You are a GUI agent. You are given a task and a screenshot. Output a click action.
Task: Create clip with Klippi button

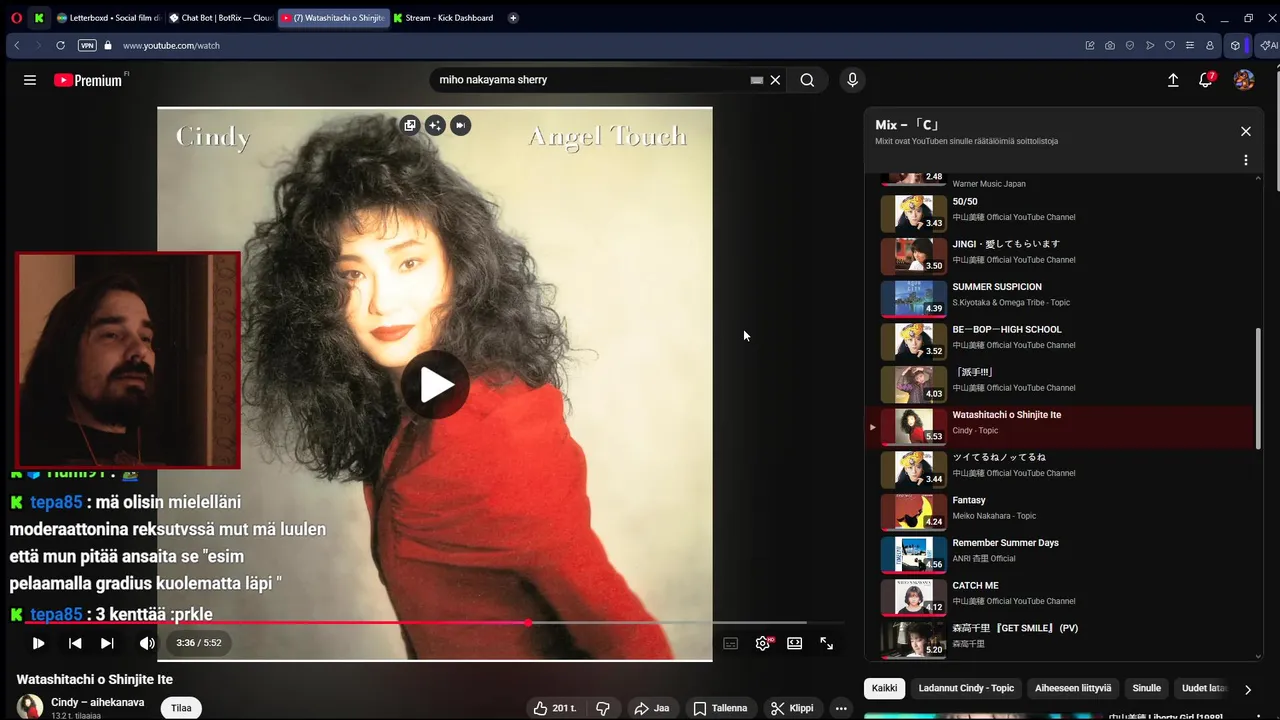(x=791, y=708)
